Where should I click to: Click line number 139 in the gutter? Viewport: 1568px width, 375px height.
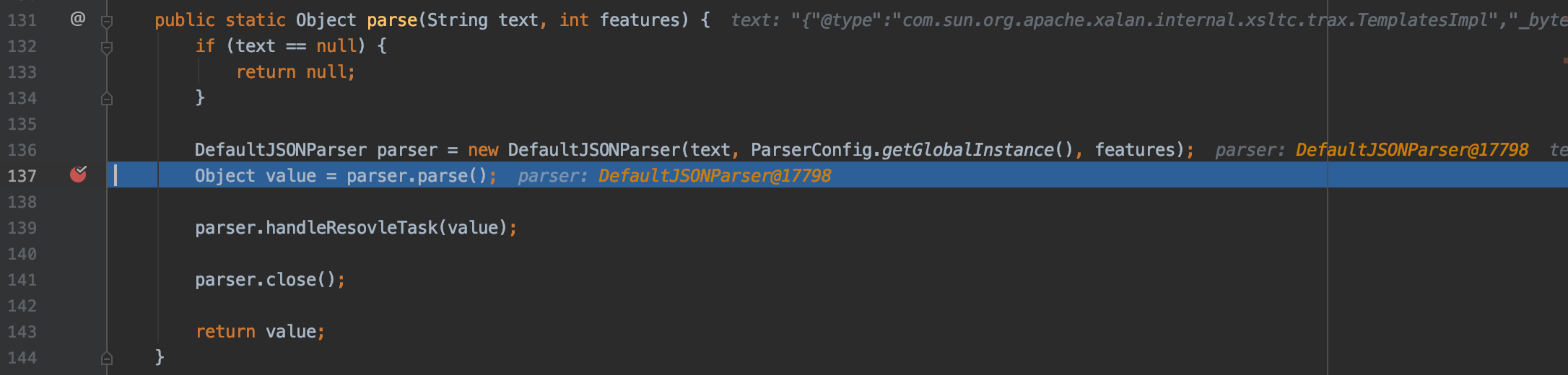coord(22,228)
